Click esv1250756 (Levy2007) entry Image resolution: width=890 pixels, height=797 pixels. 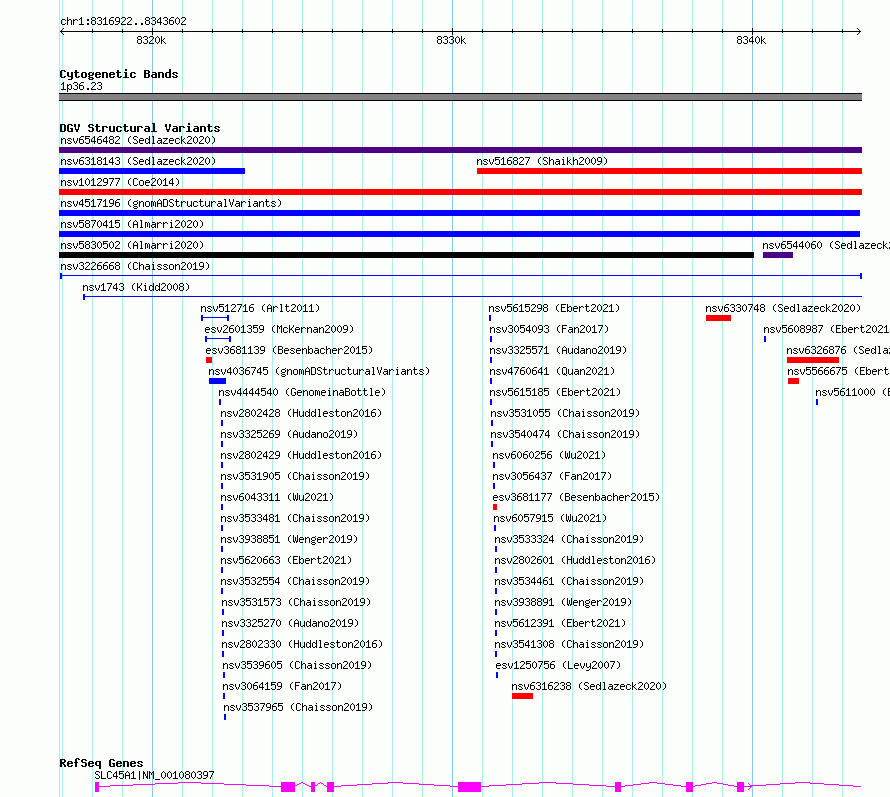(558, 665)
